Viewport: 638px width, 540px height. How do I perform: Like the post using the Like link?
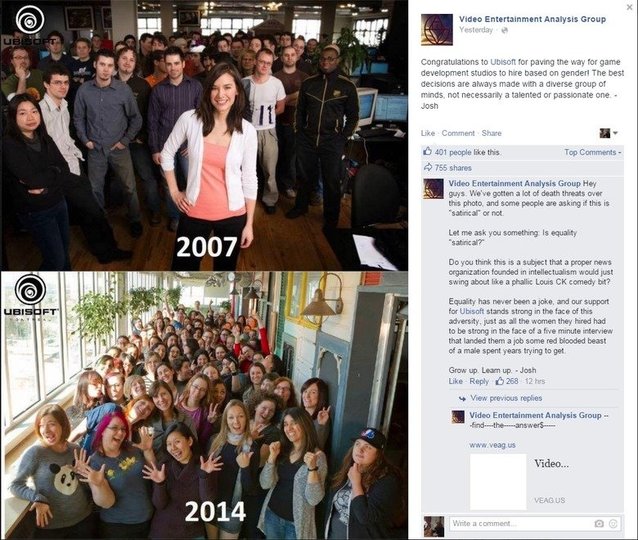pyautogui.click(x=428, y=133)
